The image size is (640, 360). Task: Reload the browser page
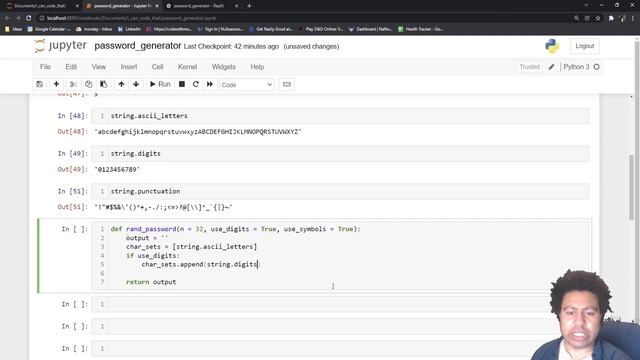pyautogui.click(x=29, y=18)
